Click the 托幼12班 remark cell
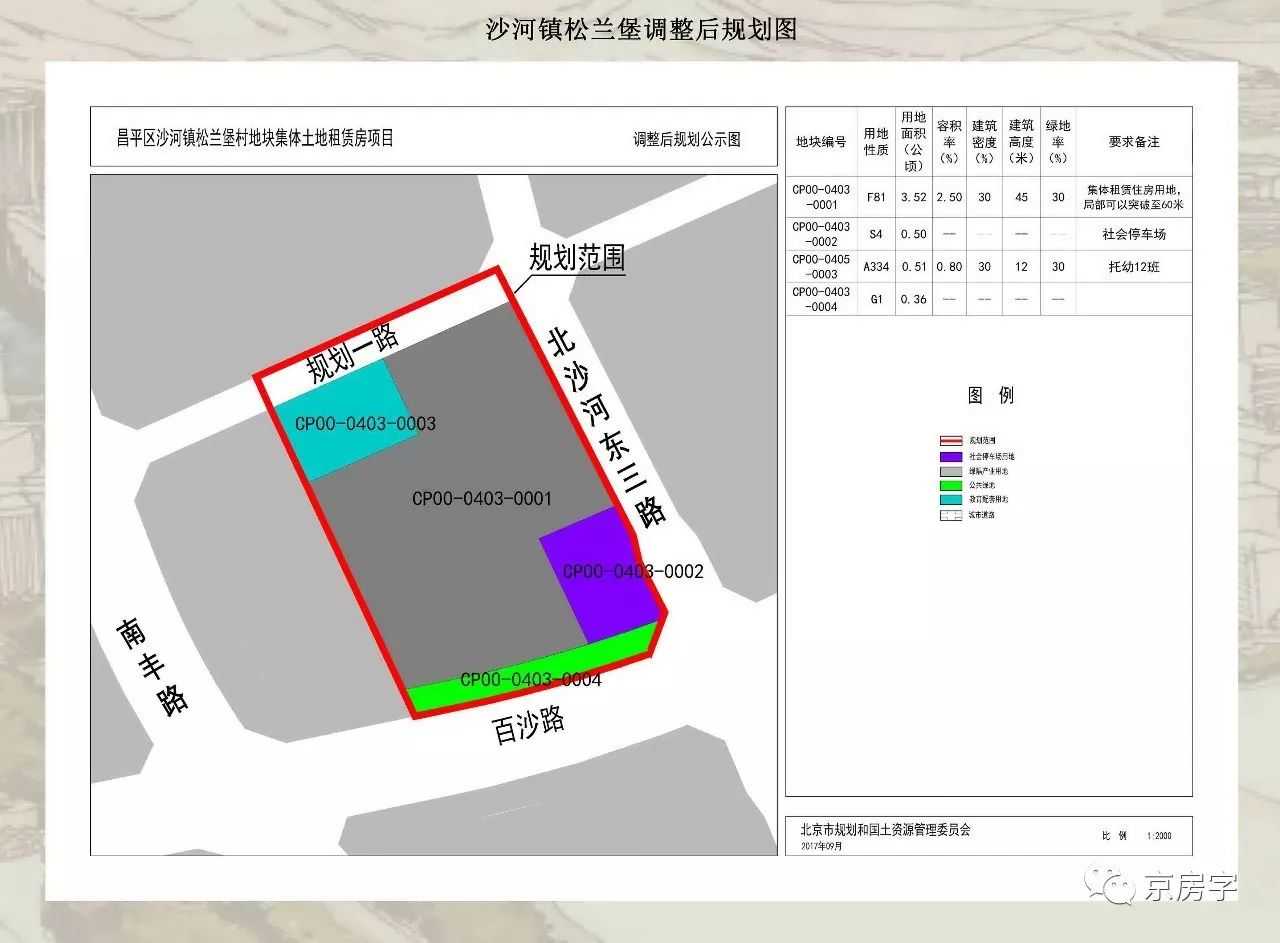 [1133, 268]
